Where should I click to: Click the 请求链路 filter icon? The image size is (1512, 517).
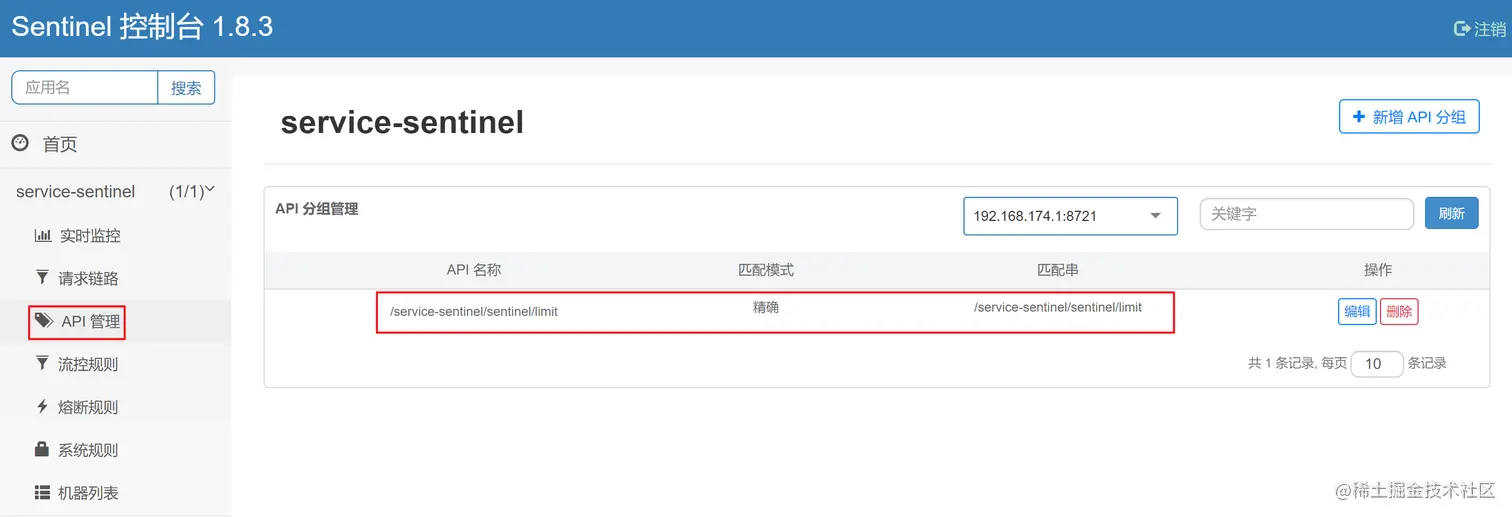point(42,277)
